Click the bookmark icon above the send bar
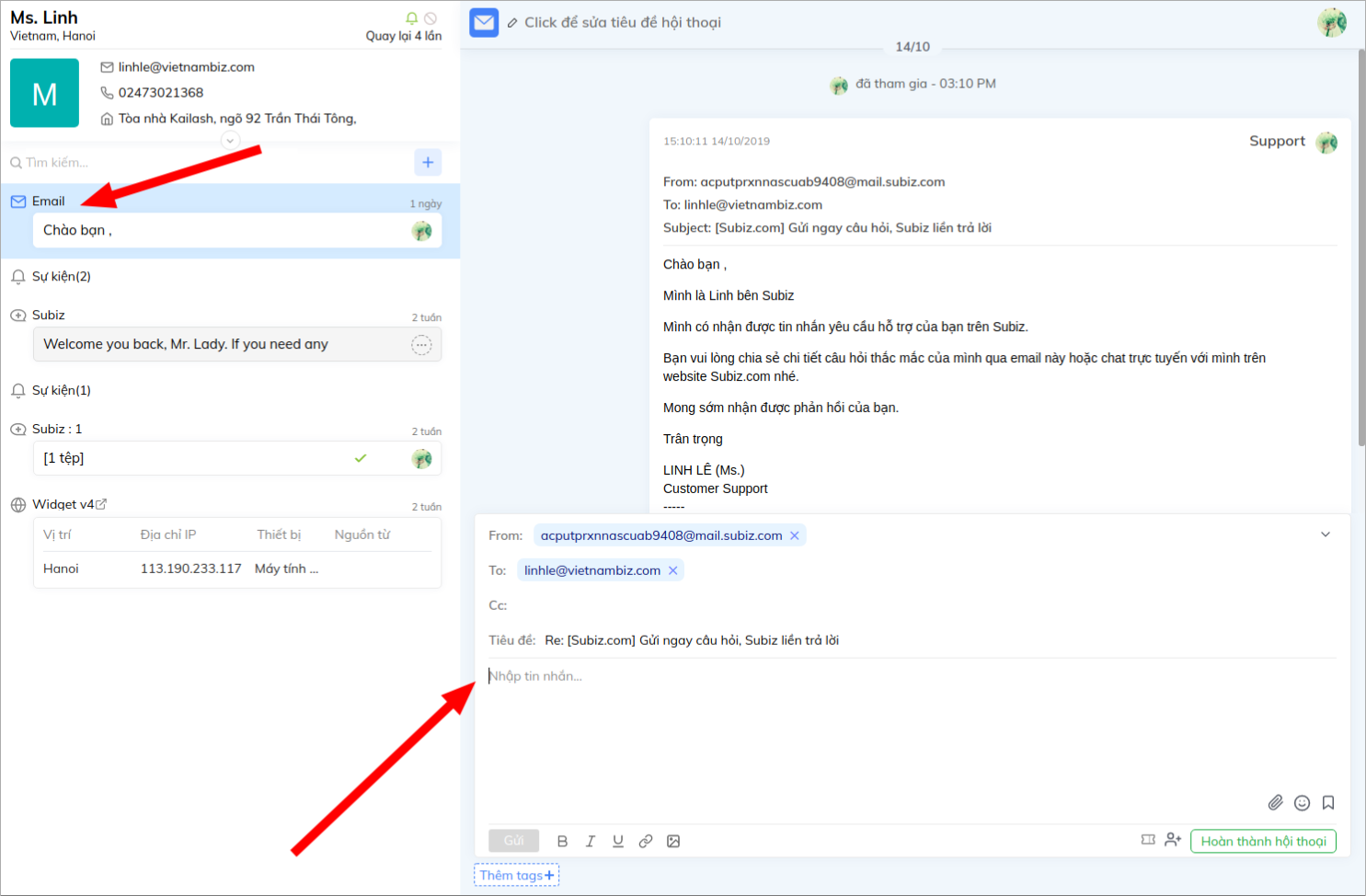The image size is (1366, 896). (x=1327, y=802)
